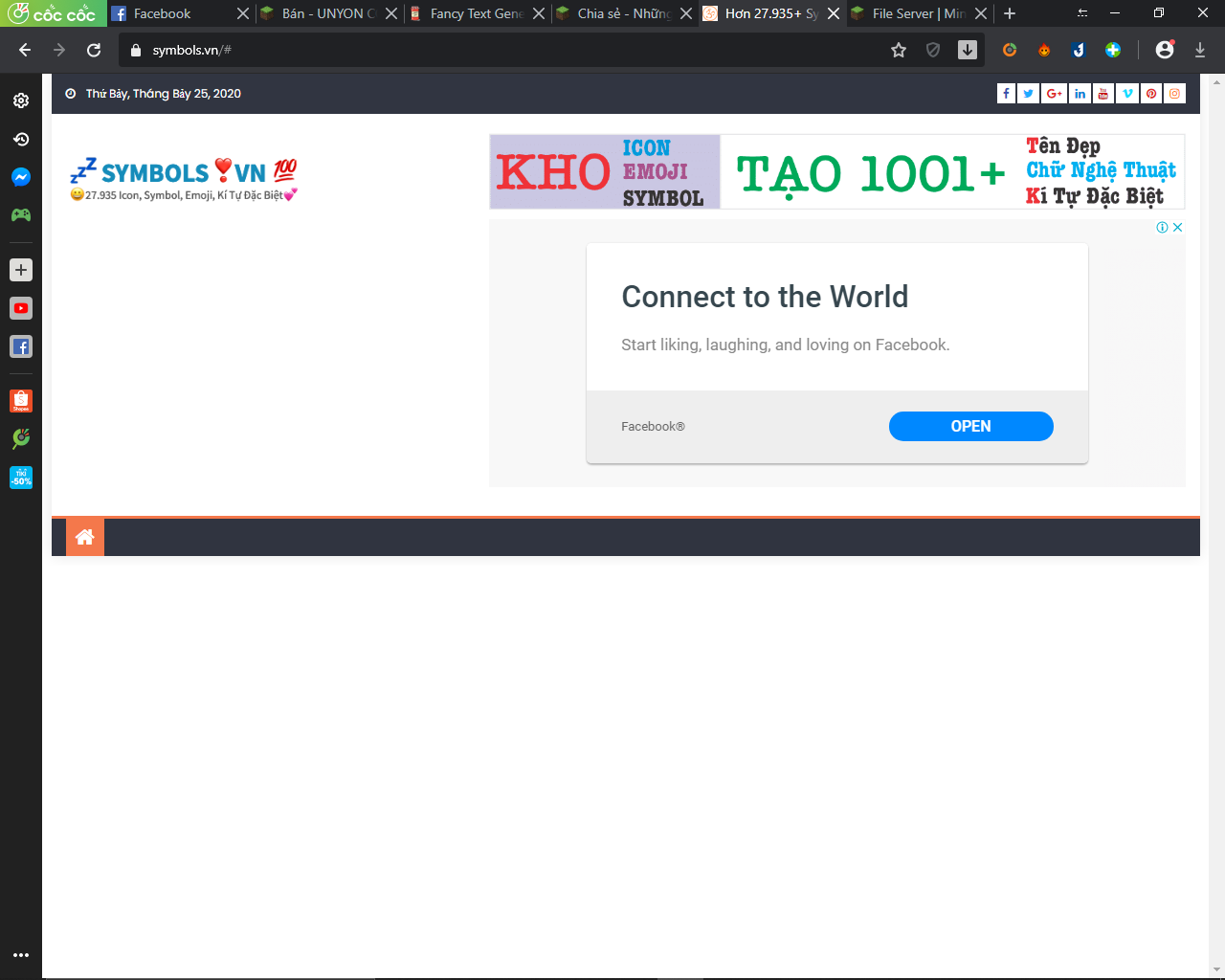View site info via padlock icon
Image resolution: width=1225 pixels, height=980 pixels.
click(136, 50)
